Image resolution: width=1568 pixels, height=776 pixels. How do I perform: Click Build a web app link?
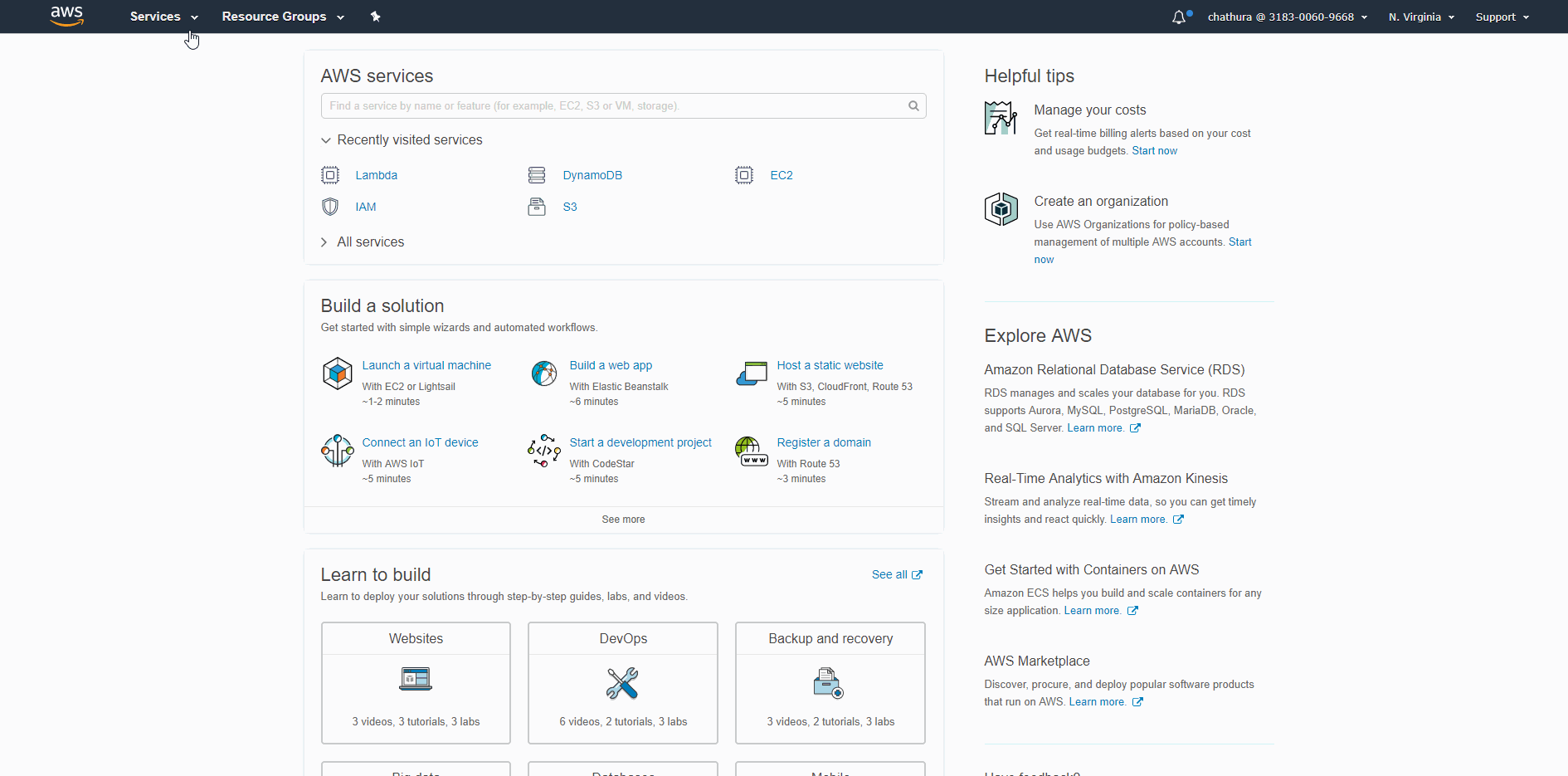(x=611, y=365)
